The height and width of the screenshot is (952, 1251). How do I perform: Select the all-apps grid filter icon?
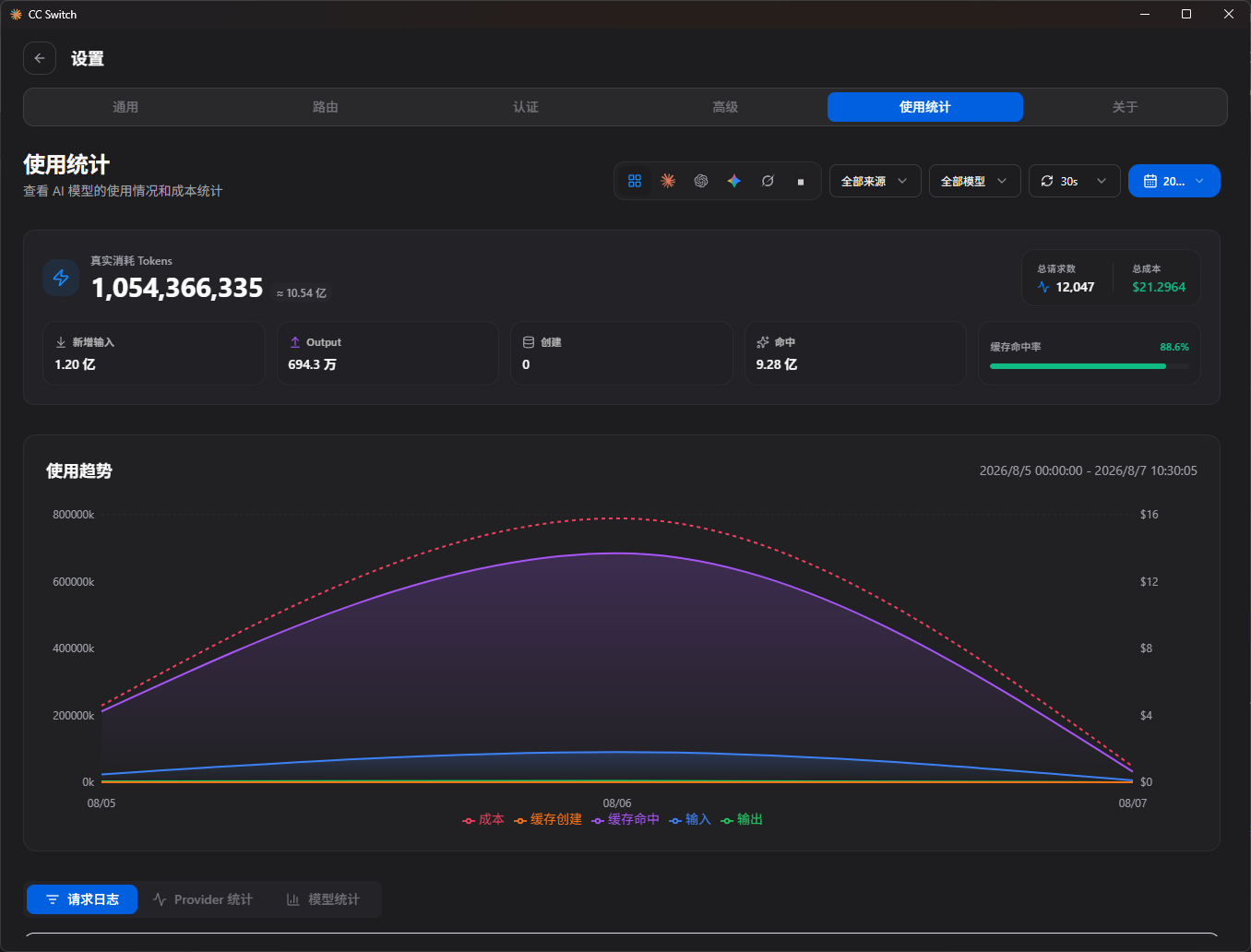635,181
